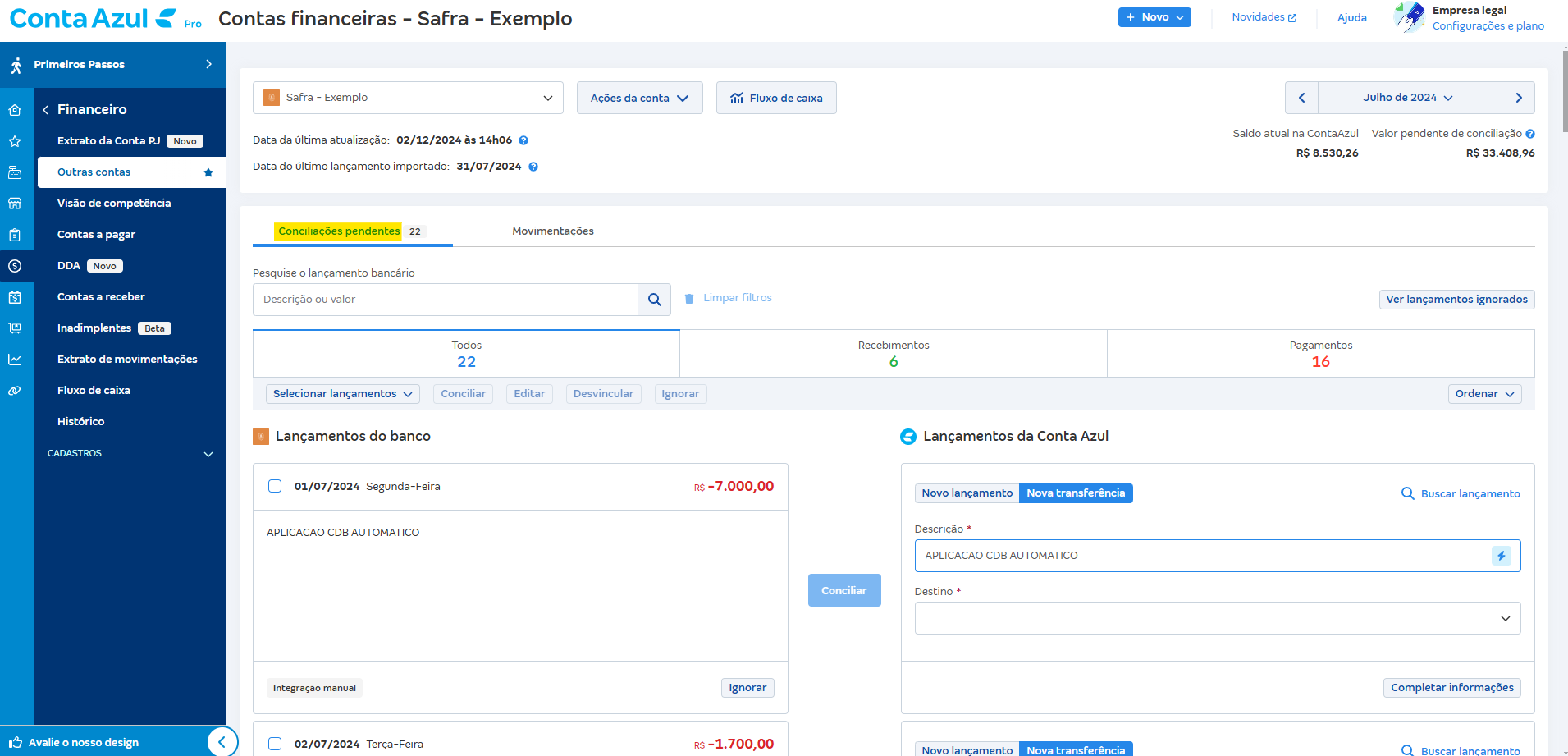
Task: Open the Safra - Exemplo account dropdown
Action: (408, 98)
